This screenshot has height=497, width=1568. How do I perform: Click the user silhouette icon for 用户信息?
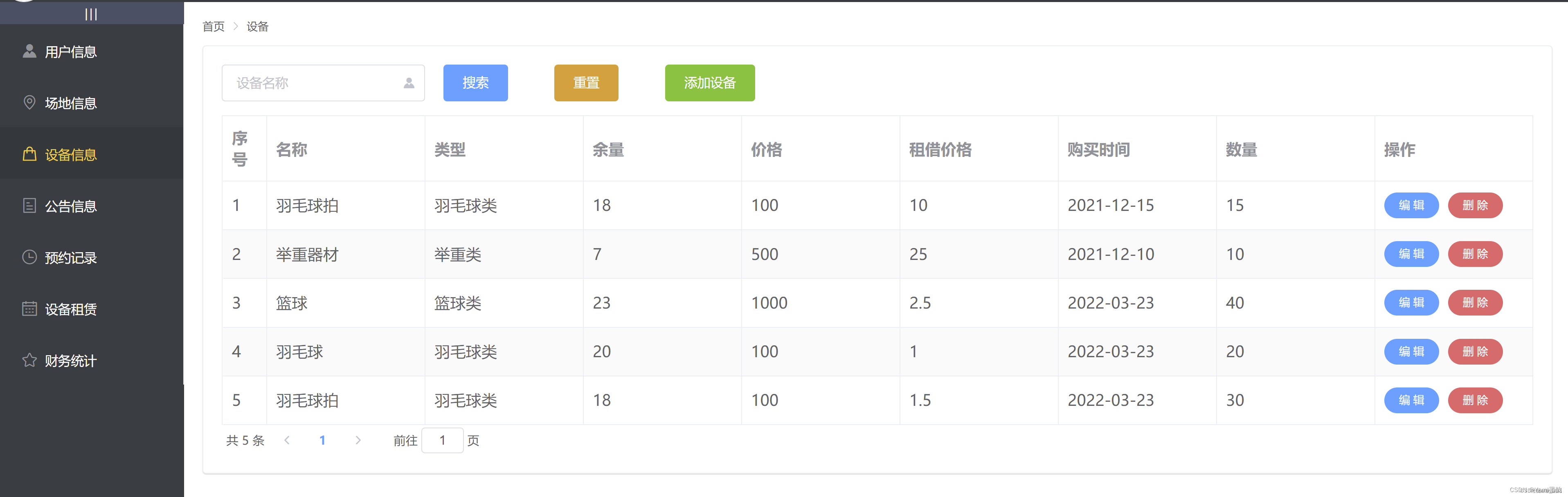(x=29, y=51)
